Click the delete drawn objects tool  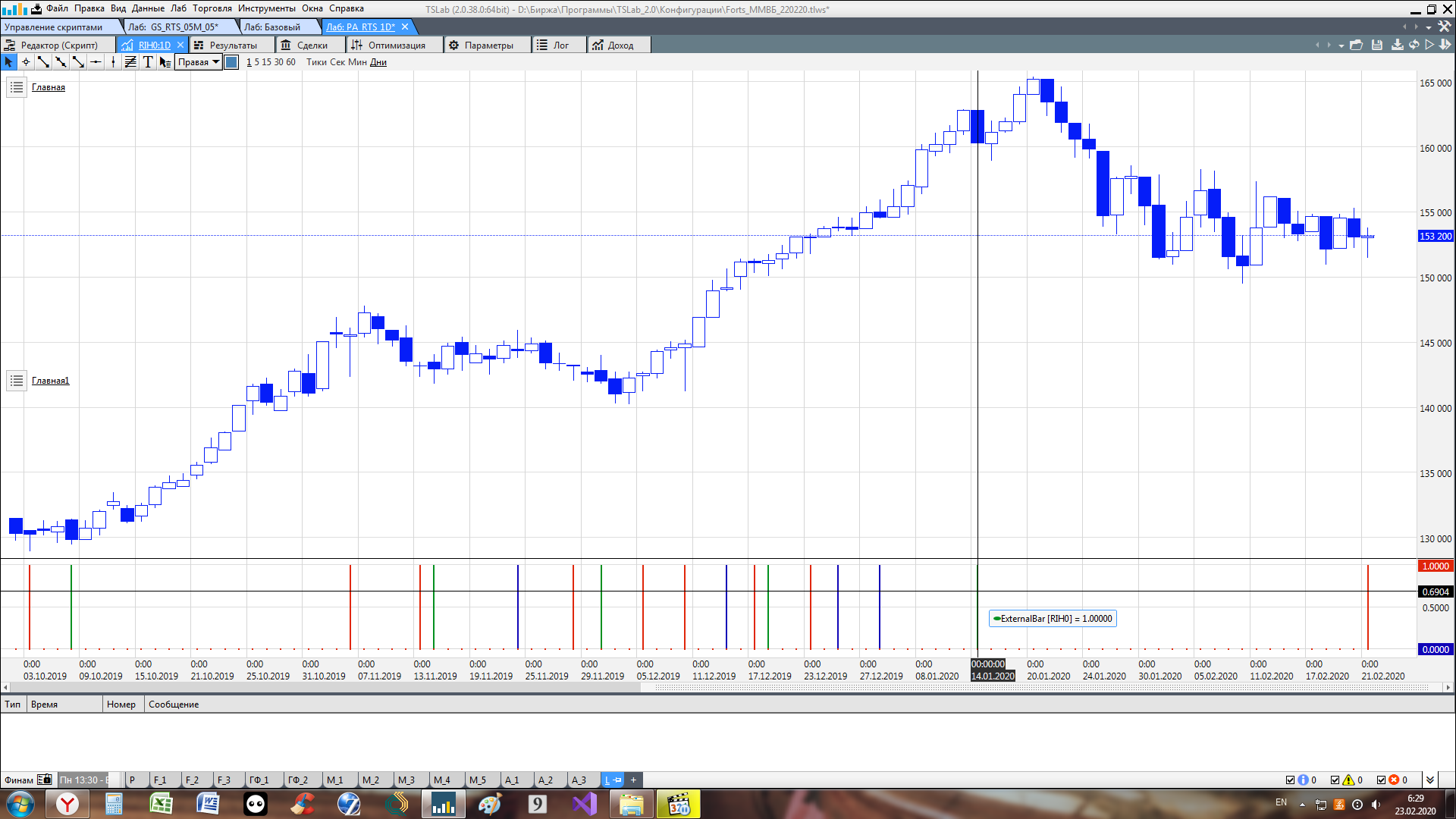pos(165,62)
